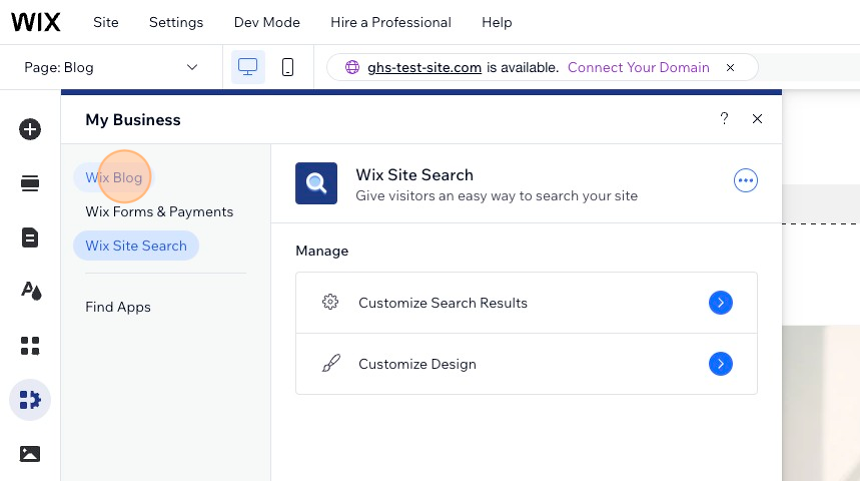The height and width of the screenshot is (481, 860).
Task: Switch to mobile view icon
Action: 288,67
